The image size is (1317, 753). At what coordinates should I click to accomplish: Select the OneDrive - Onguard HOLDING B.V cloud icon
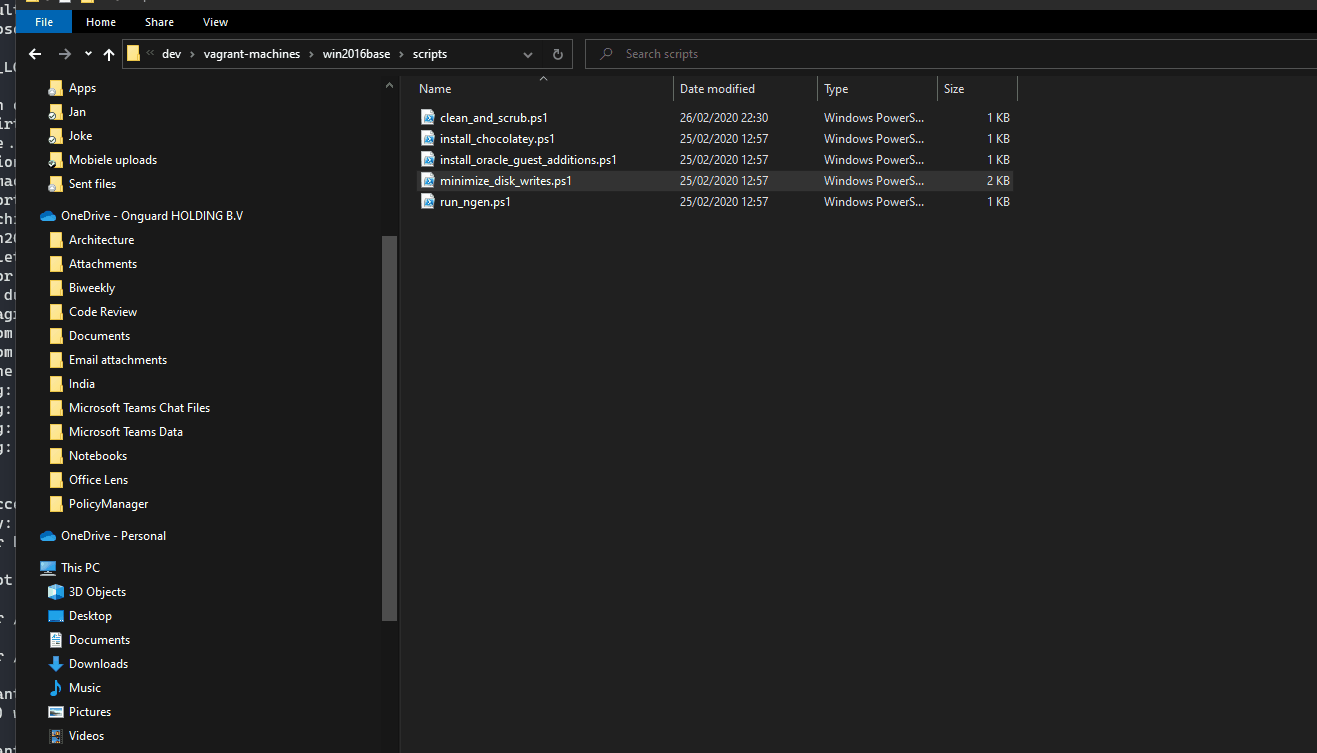pyautogui.click(x=47, y=215)
